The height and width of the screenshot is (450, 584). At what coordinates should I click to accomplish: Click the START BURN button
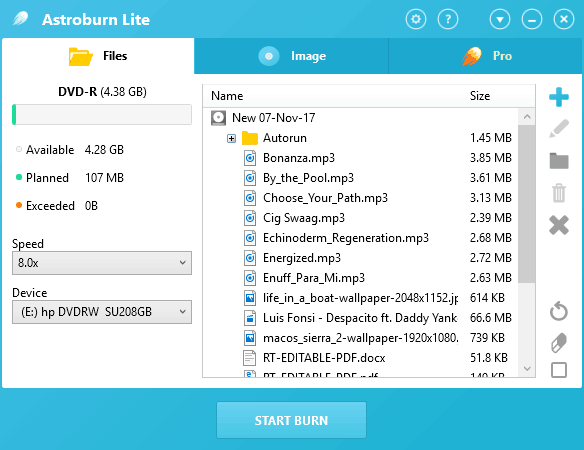[x=291, y=420]
